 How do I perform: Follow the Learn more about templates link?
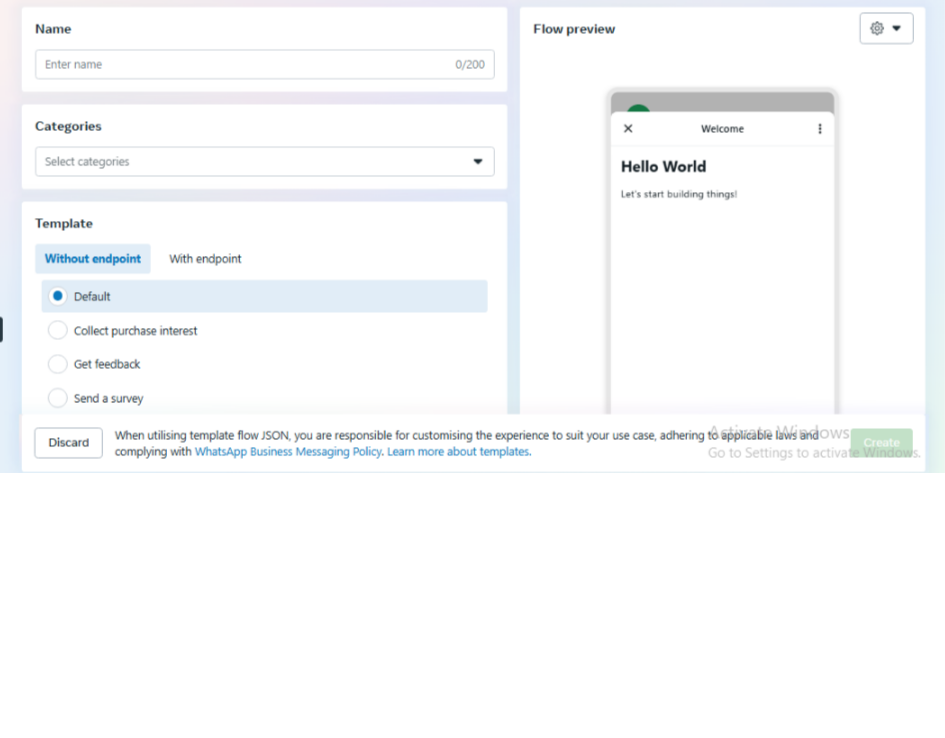(x=459, y=452)
